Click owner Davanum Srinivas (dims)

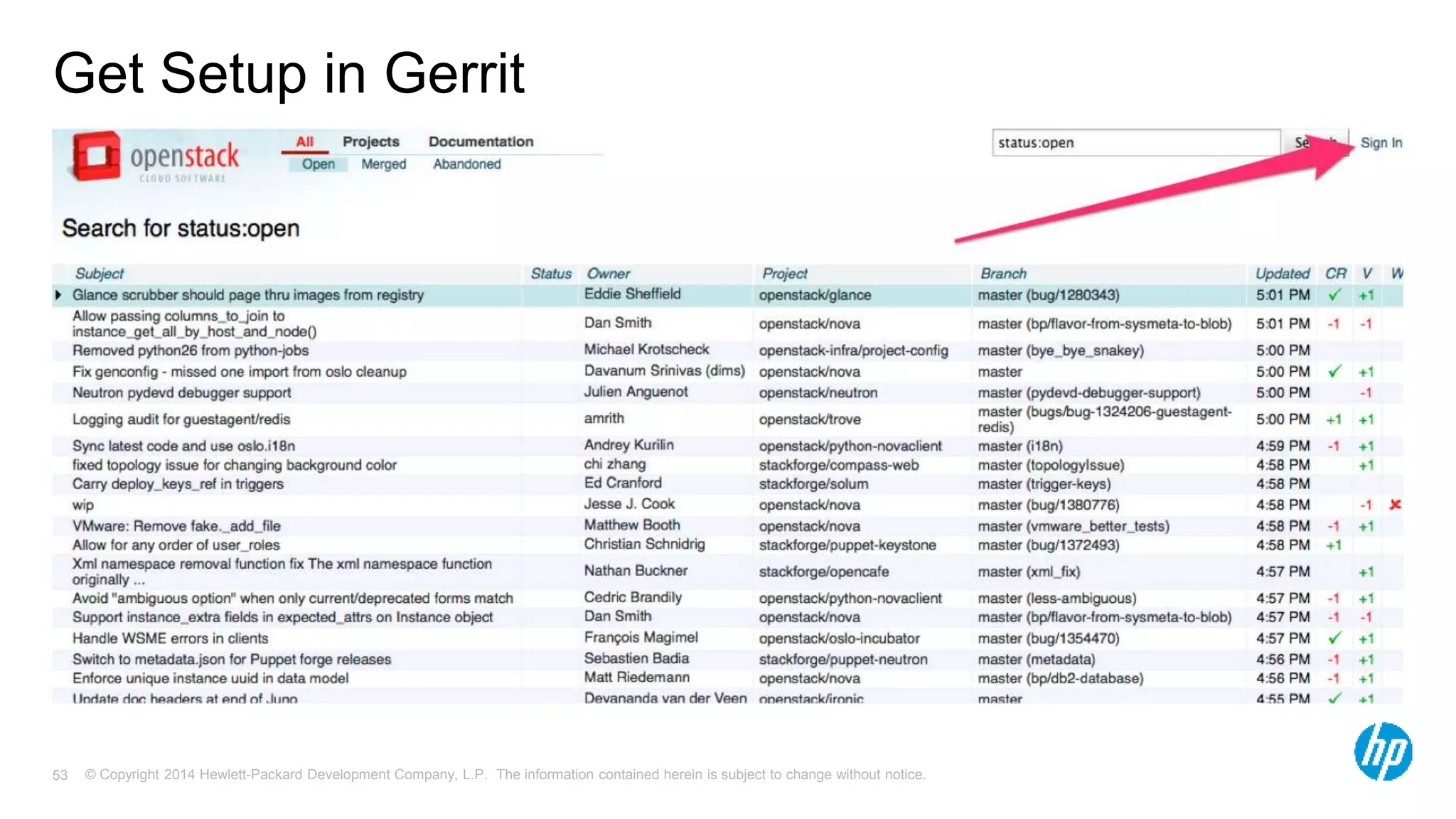pos(664,371)
